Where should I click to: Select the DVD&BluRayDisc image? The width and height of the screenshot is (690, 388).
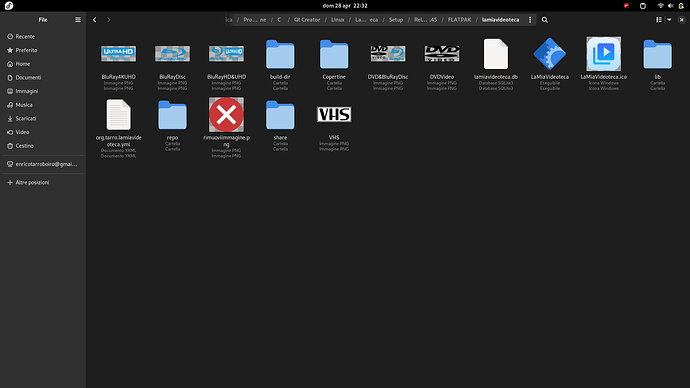[x=388, y=54]
